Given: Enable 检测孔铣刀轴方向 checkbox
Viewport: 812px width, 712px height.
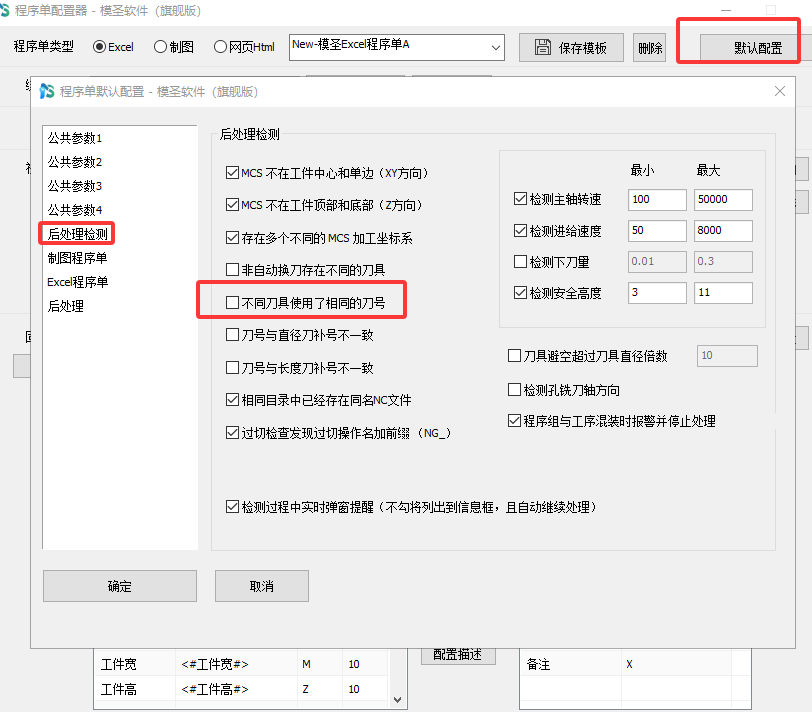Looking at the screenshot, I should pyautogui.click(x=514, y=389).
